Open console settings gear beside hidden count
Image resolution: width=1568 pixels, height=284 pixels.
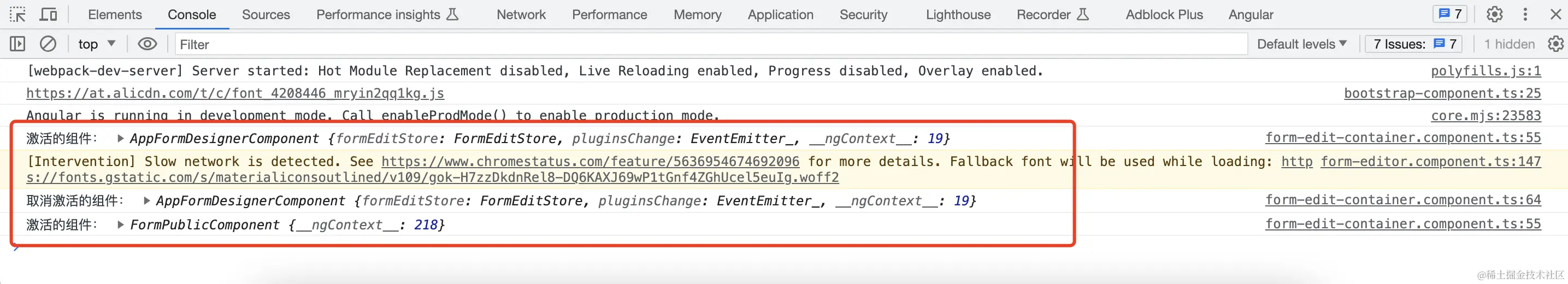(x=1556, y=44)
